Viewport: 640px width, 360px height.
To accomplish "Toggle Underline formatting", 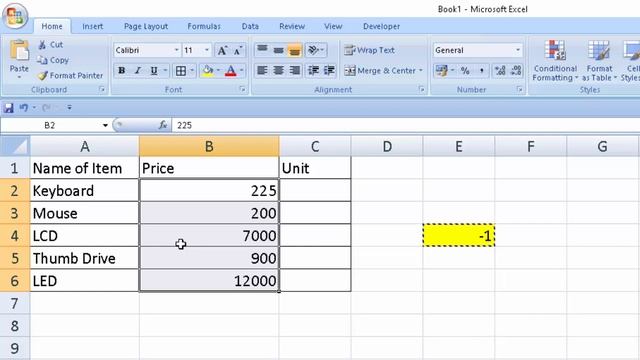I will (154, 71).
